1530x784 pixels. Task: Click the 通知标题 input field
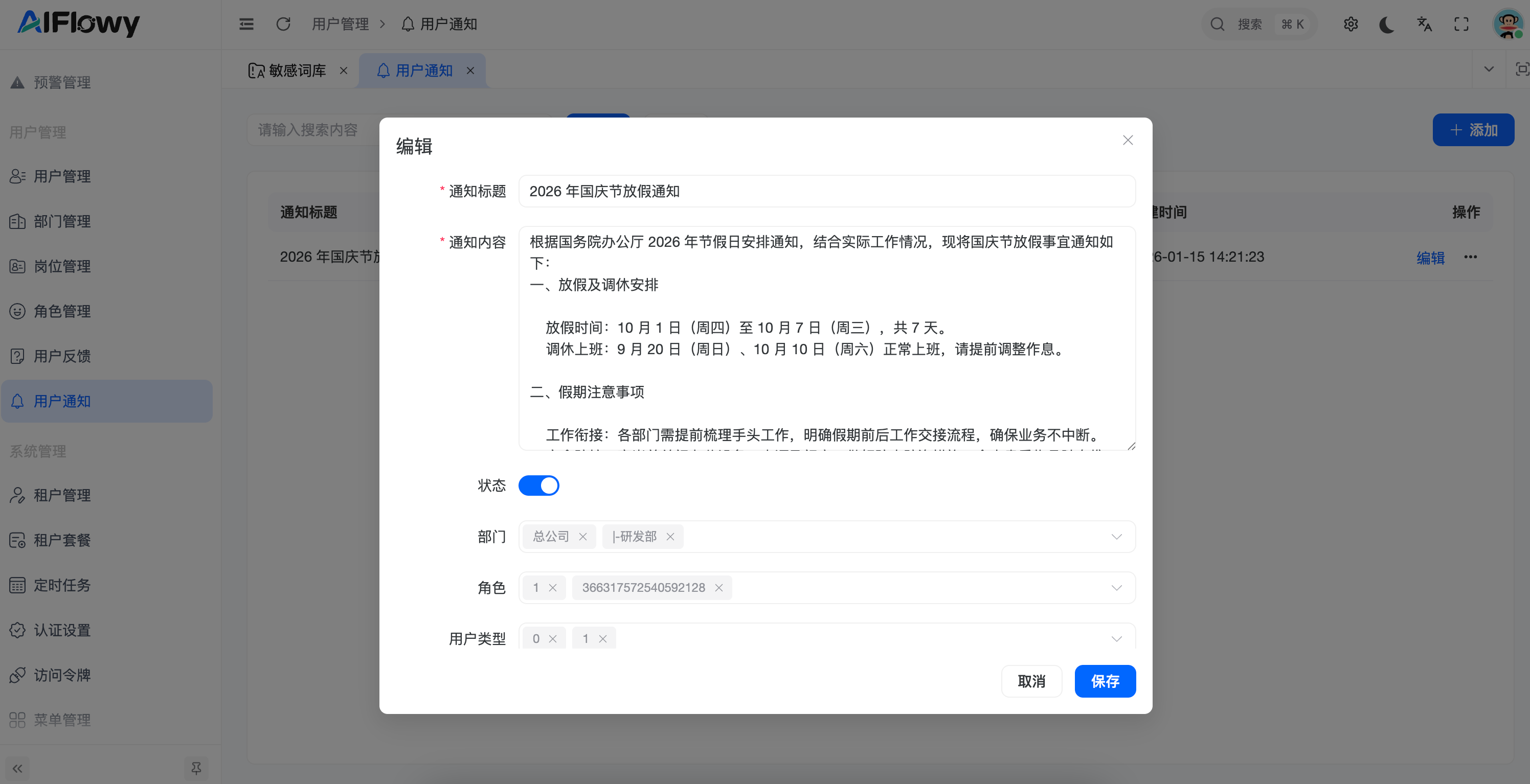click(x=826, y=191)
